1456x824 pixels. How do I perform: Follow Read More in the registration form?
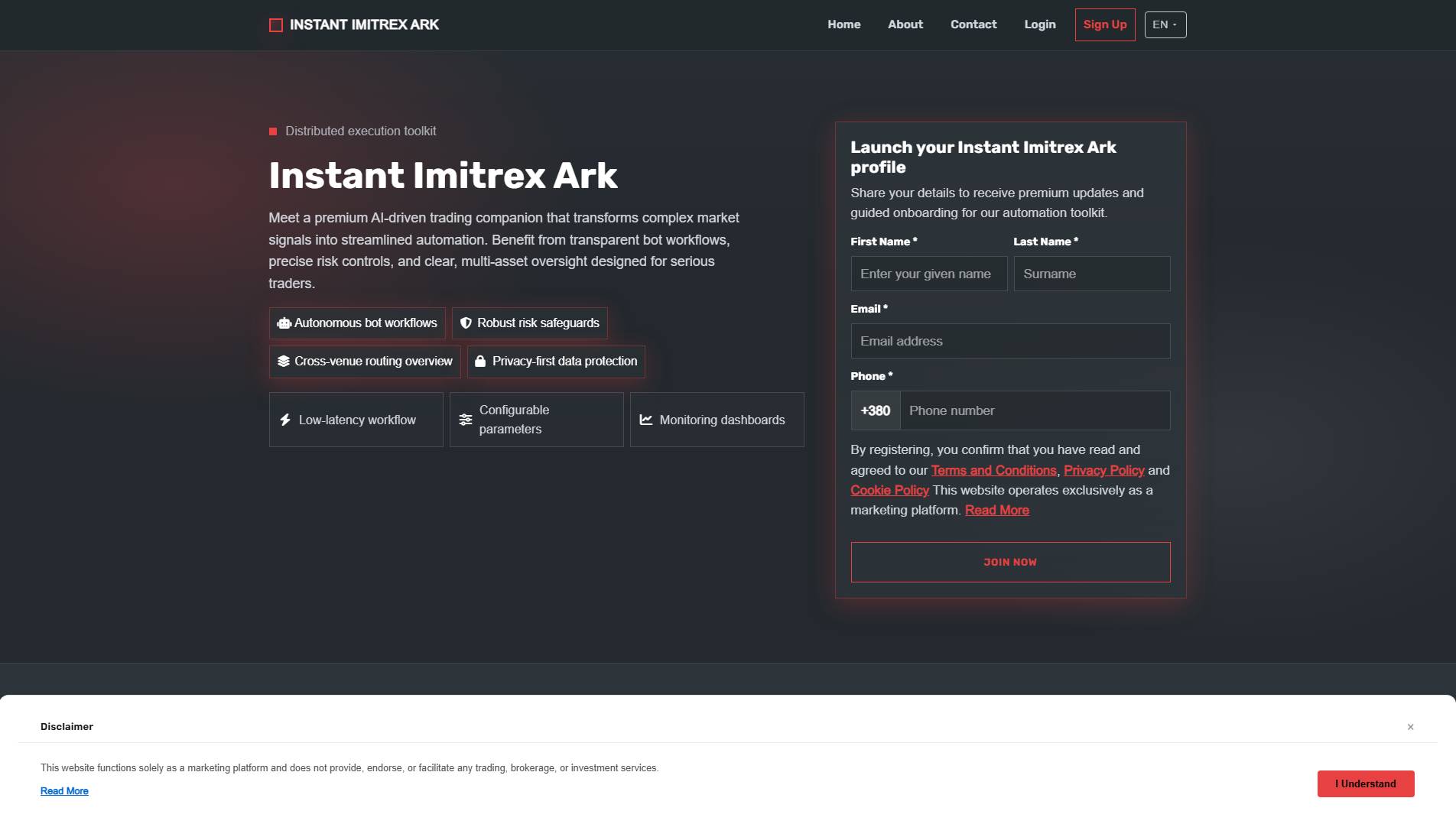[x=996, y=511]
